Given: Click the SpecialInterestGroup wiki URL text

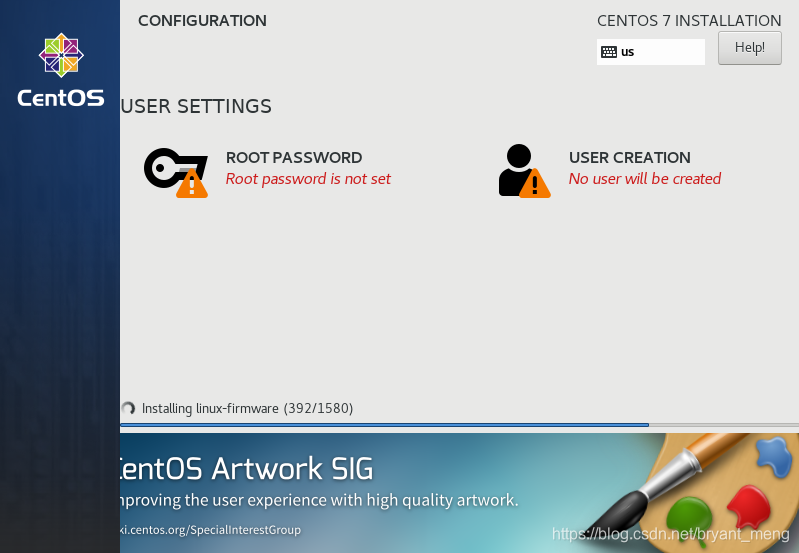Looking at the screenshot, I should [210, 530].
